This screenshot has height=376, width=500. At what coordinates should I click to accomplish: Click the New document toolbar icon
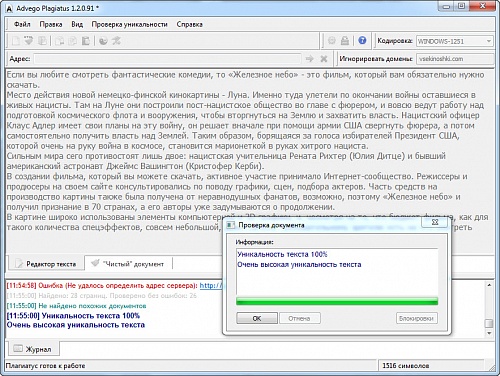pyautogui.click(x=15, y=41)
